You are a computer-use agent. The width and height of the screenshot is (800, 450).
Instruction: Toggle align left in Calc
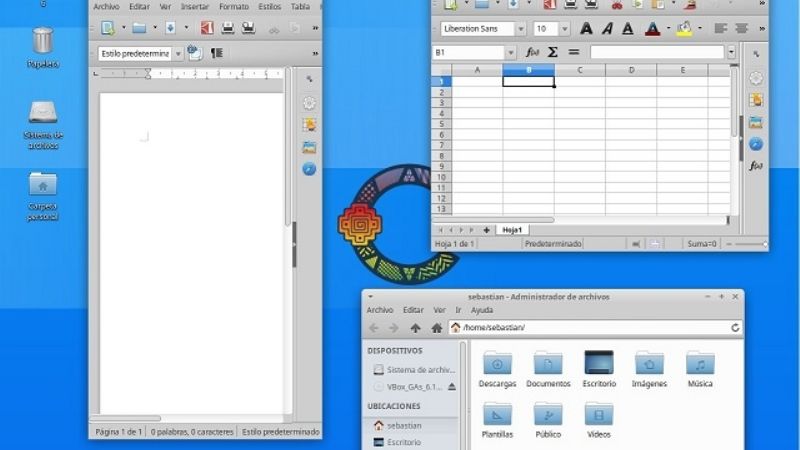720,29
